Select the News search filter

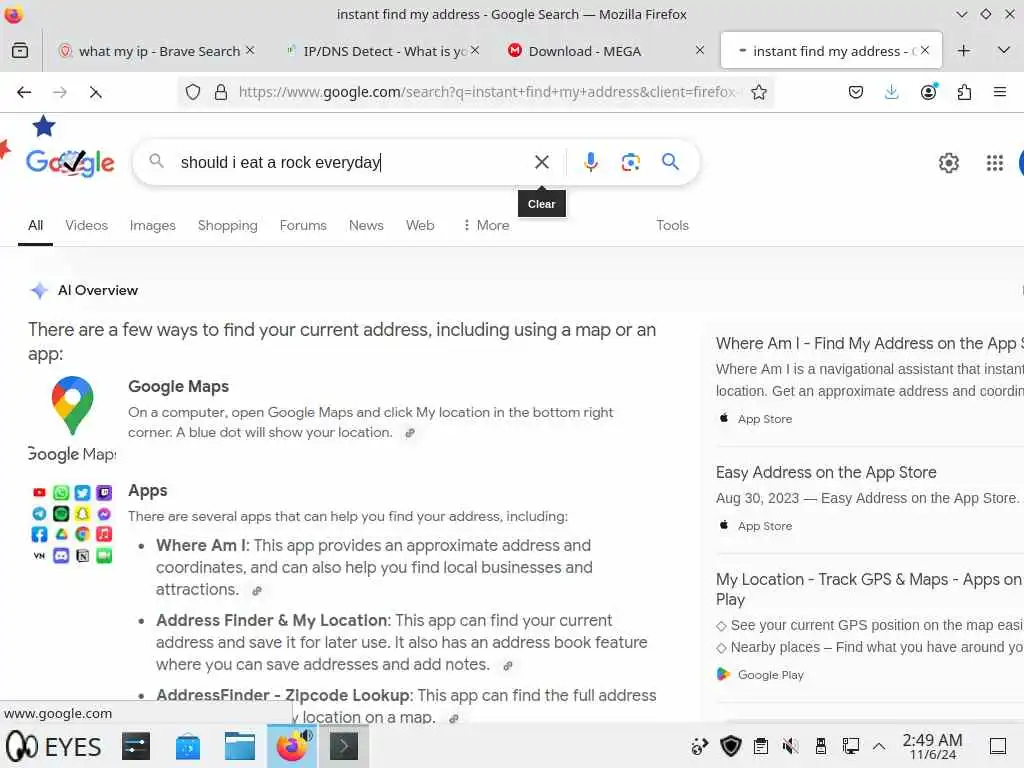pos(366,225)
